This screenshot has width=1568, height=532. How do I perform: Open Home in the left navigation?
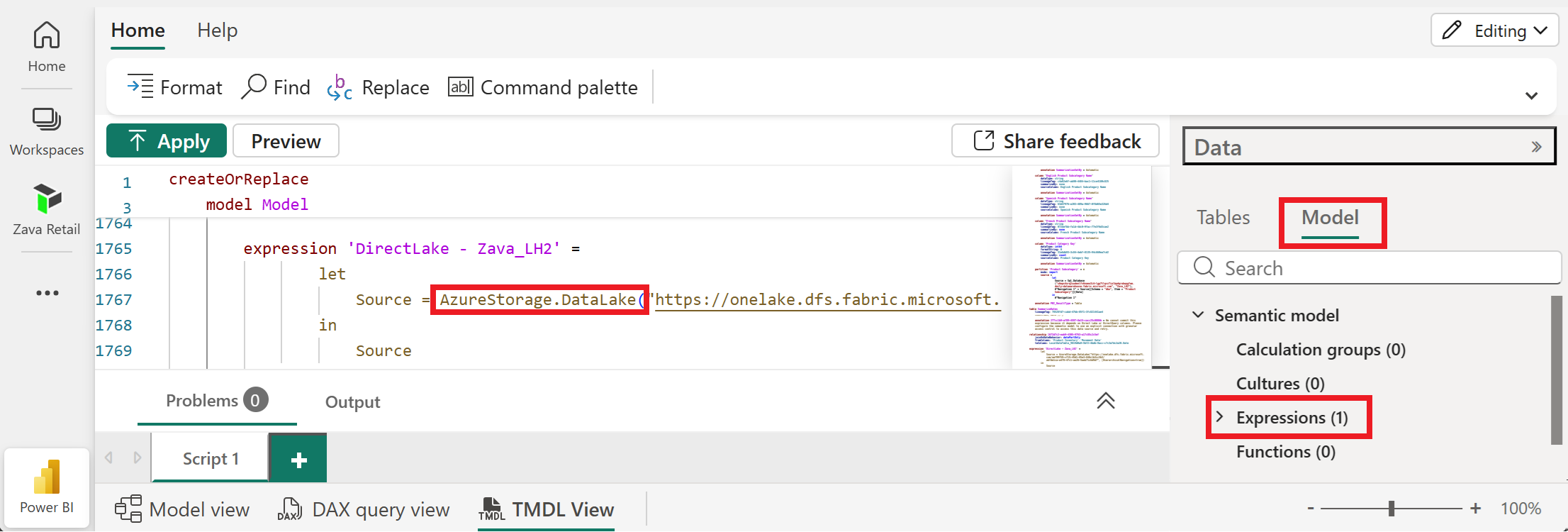pos(47,47)
